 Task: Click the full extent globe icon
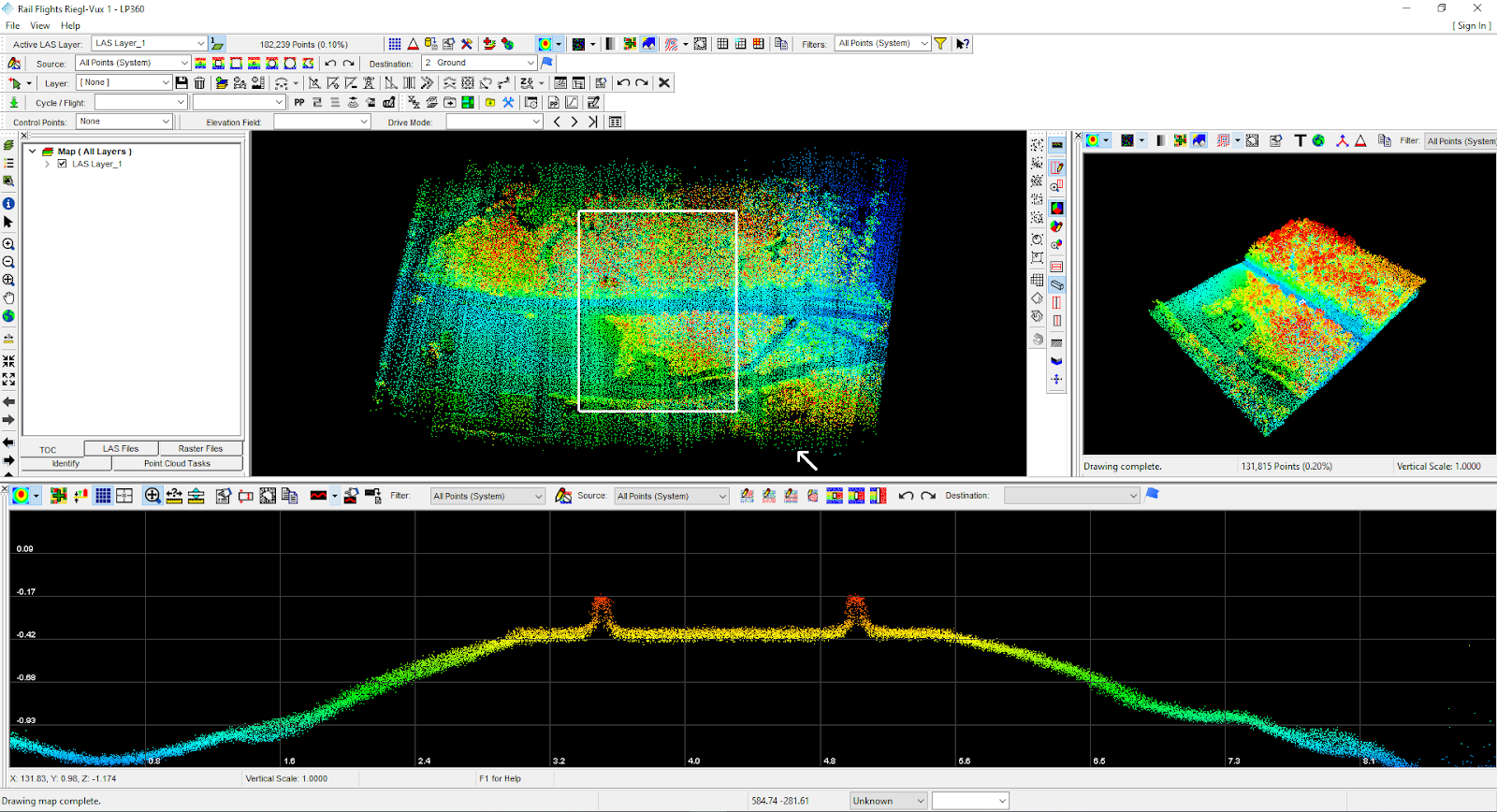point(8,316)
